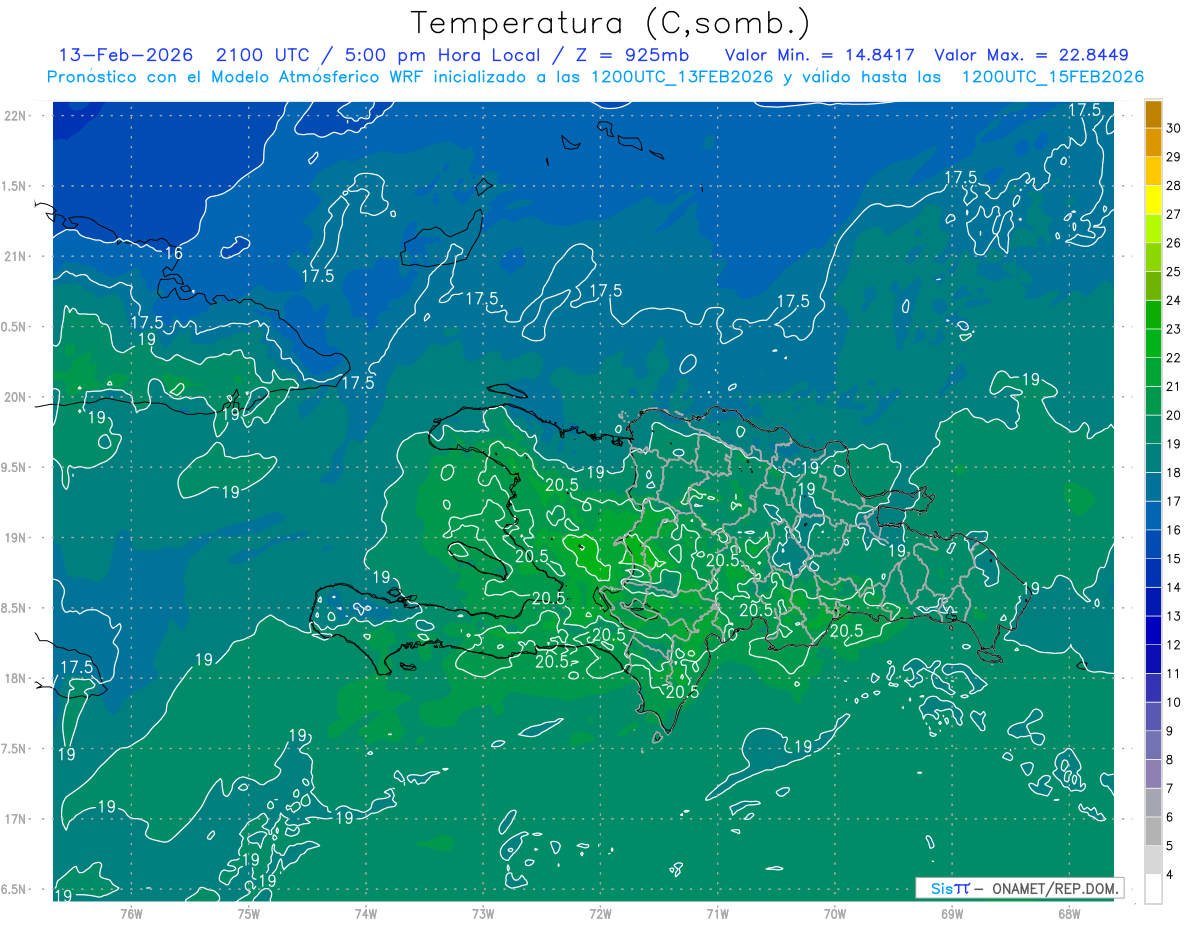1200x927 pixels.
Task: Click the "ONAMET/REP.DOM." credit label
Action: click(x=1054, y=888)
